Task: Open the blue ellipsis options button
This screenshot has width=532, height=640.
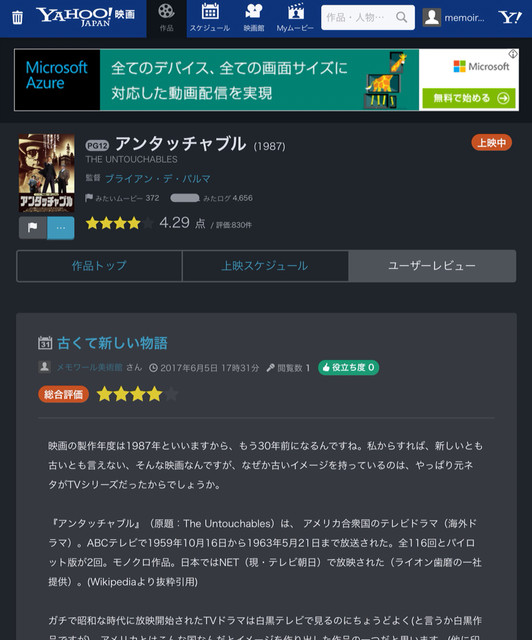Action: click(61, 227)
